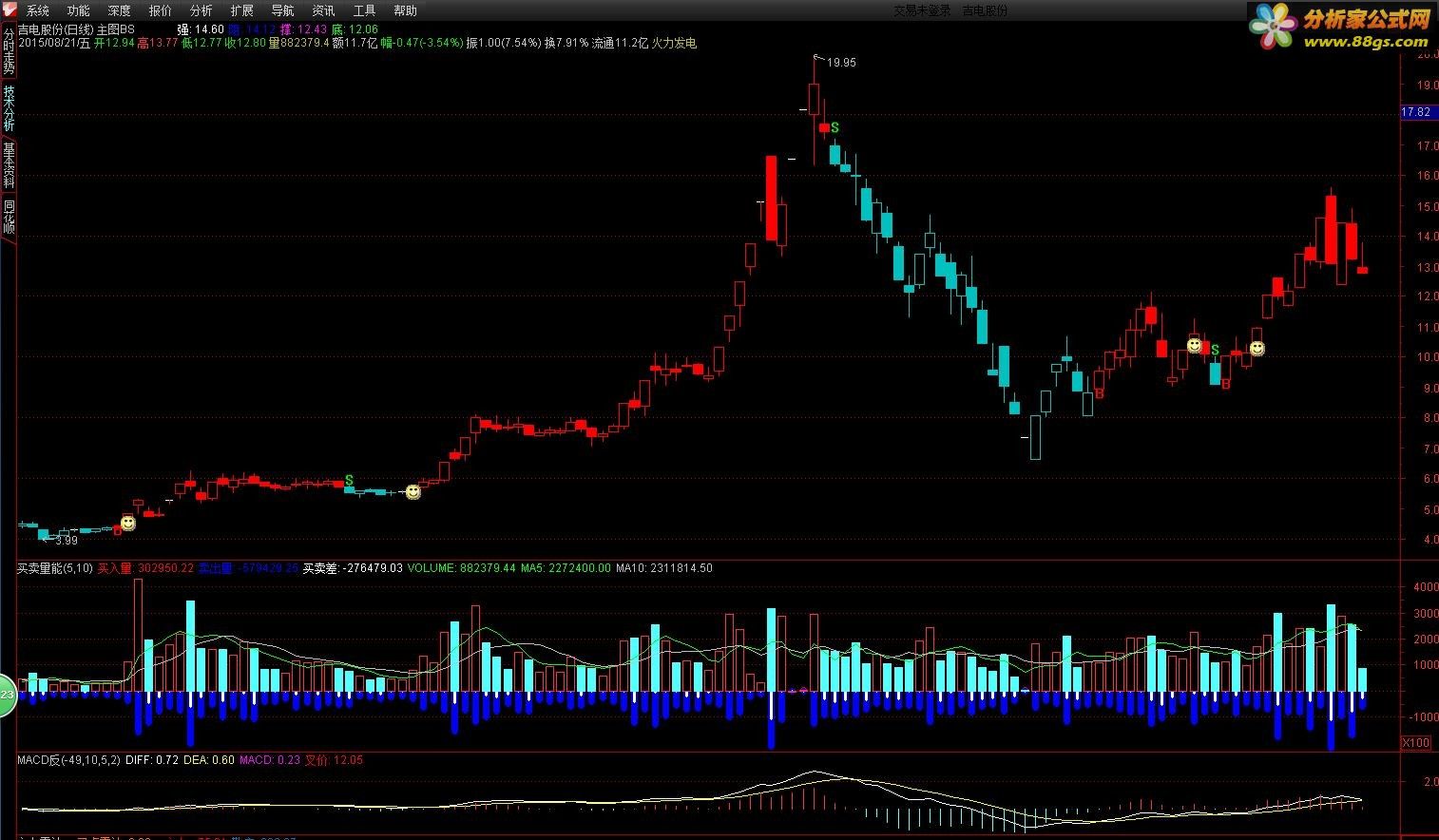Click the 19.95 peak price label
1439x840 pixels.
(841, 63)
